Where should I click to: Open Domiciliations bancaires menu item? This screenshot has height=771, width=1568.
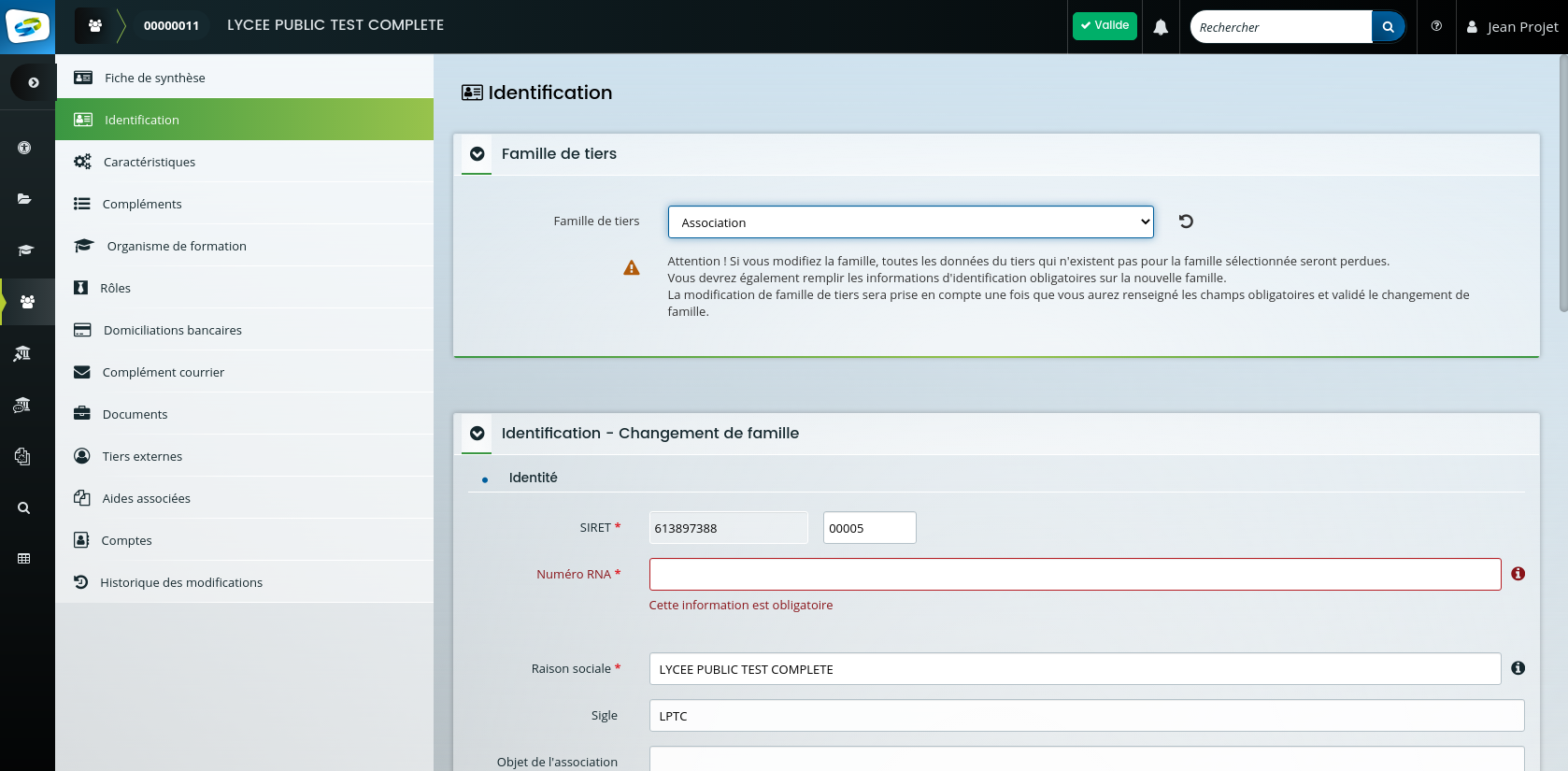click(245, 330)
